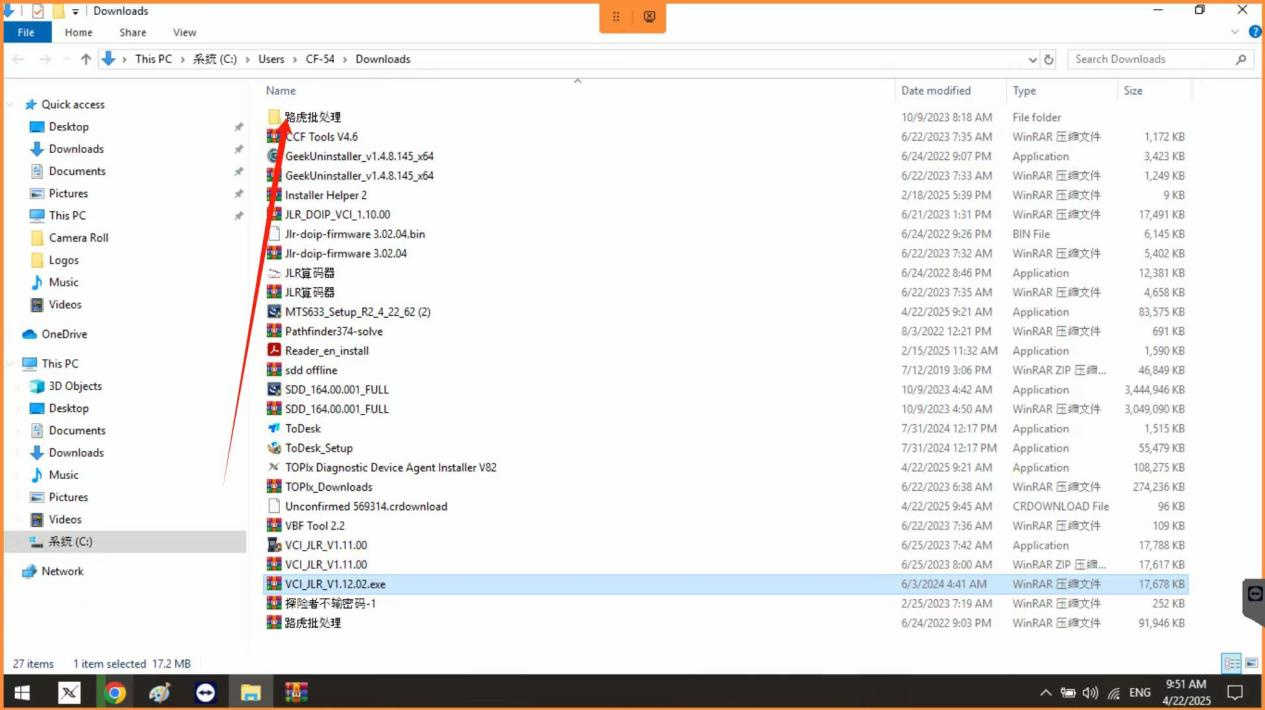Show hidden system tray icons chevron
1265x710 pixels.
[x=1046, y=692]
